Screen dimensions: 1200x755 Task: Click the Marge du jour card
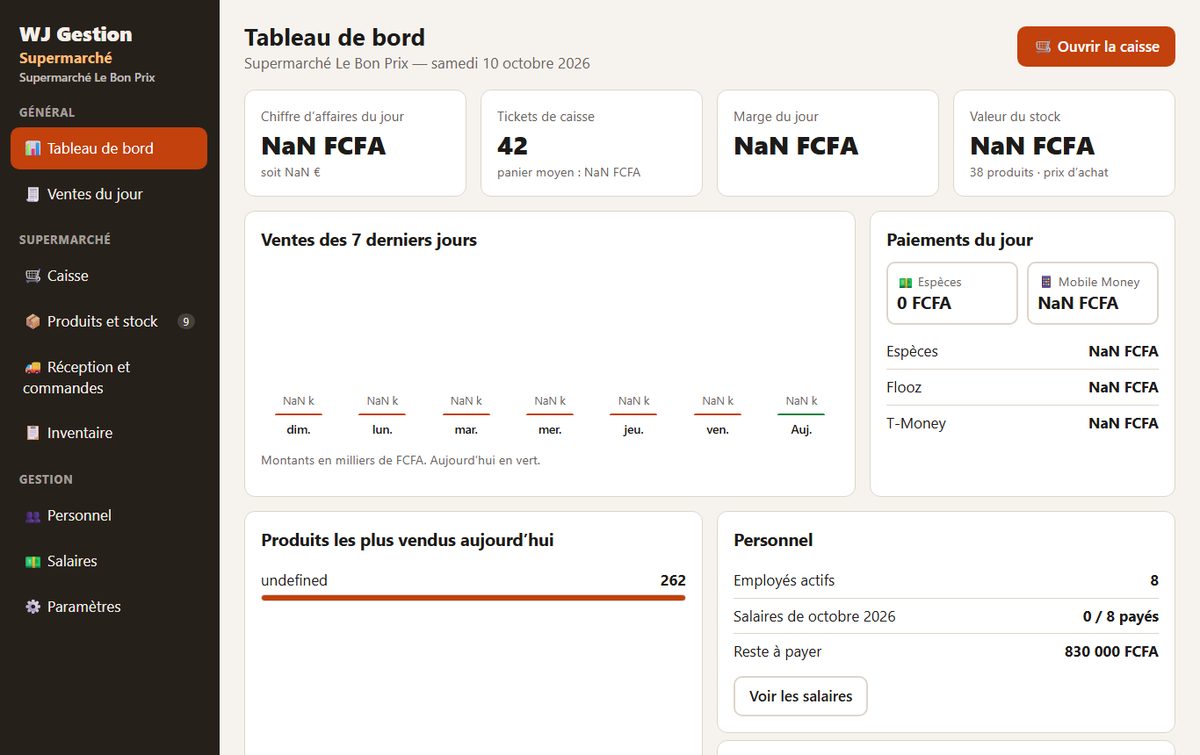coord(828,143)
